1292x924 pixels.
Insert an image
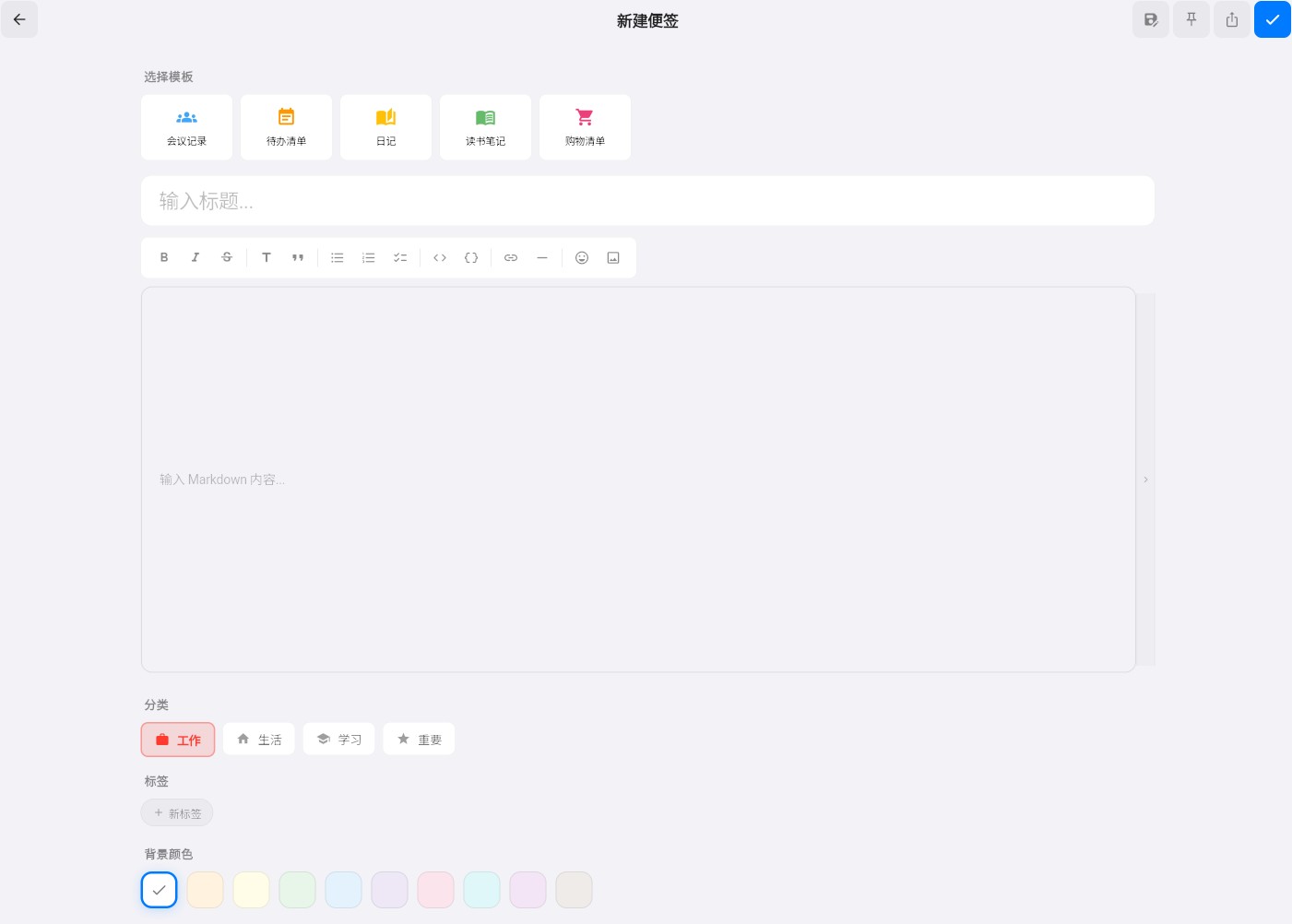point(613,257)
